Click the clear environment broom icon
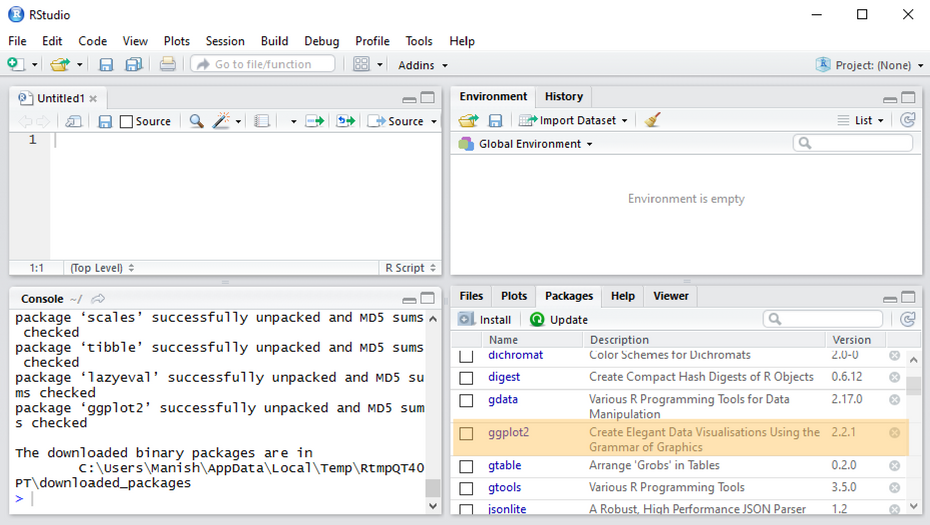 point(653,120)
